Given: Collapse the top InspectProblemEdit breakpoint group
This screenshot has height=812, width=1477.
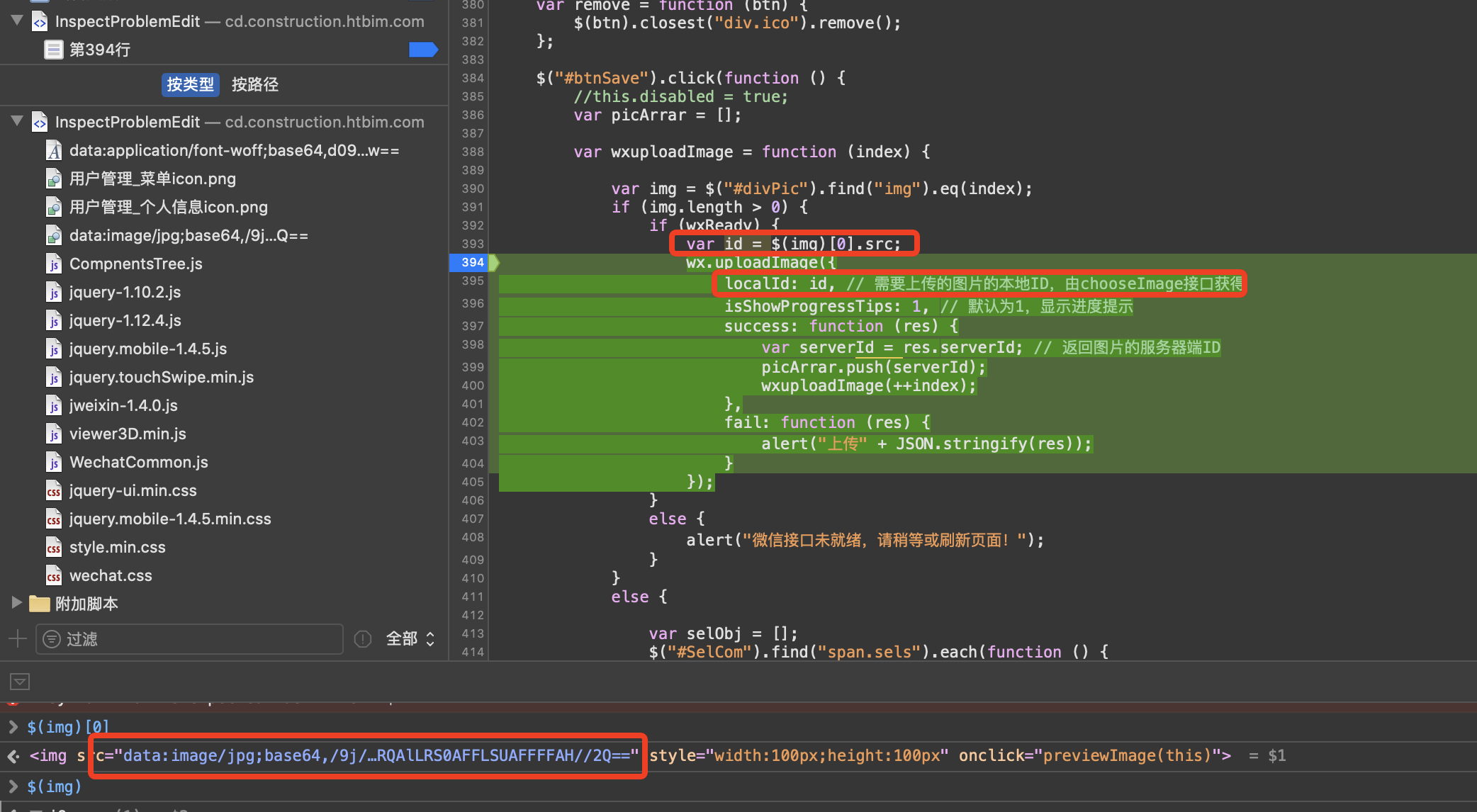Looking at the screenshot, I should point(17,21).
